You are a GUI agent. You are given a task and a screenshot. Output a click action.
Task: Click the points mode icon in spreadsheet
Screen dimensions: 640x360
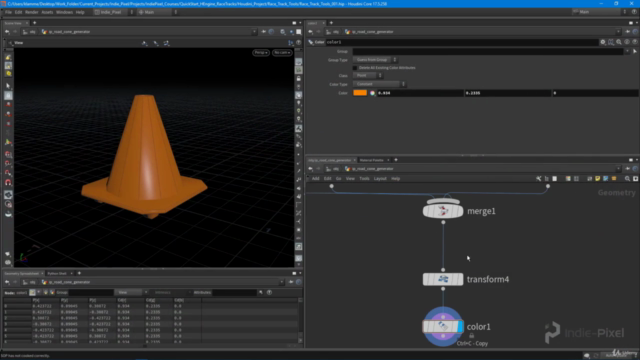coord(32,292)
